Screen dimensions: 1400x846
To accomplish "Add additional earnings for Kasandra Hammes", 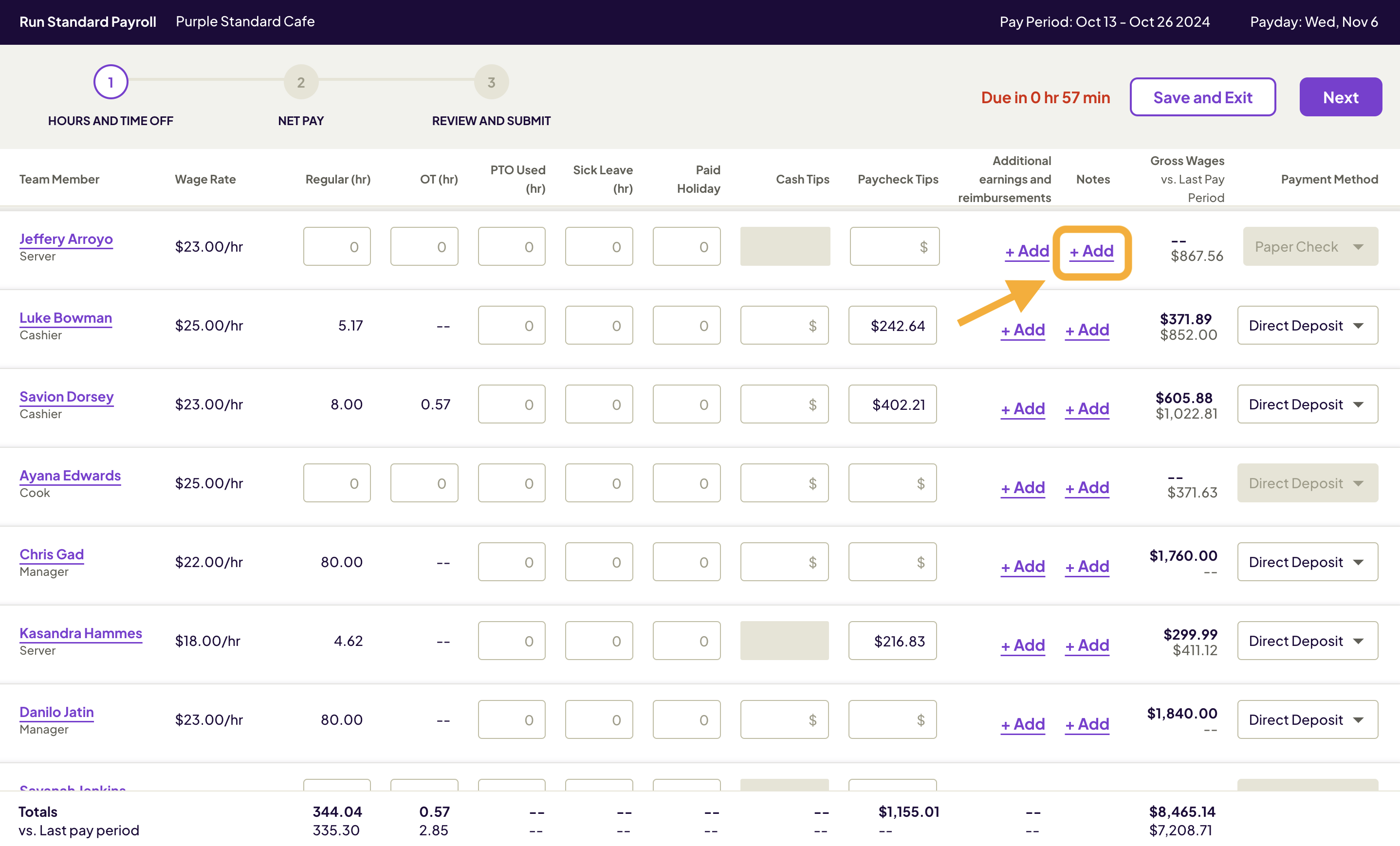I will click(x=1023, y=645).
